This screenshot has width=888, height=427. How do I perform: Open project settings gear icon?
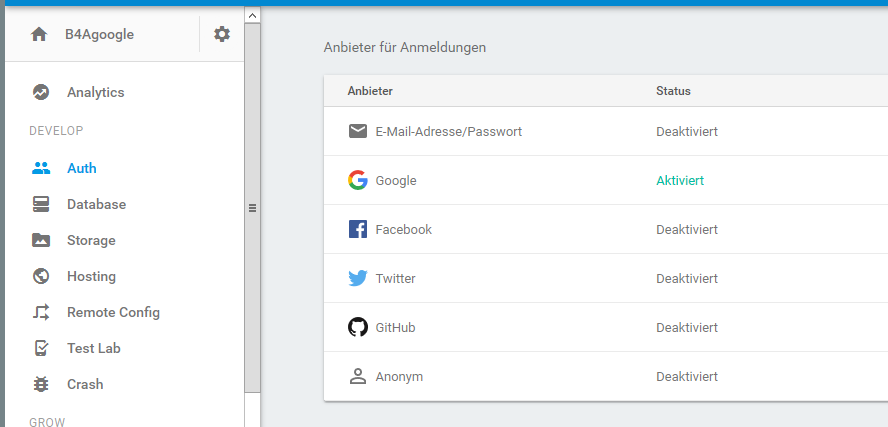tap(222, 35)
